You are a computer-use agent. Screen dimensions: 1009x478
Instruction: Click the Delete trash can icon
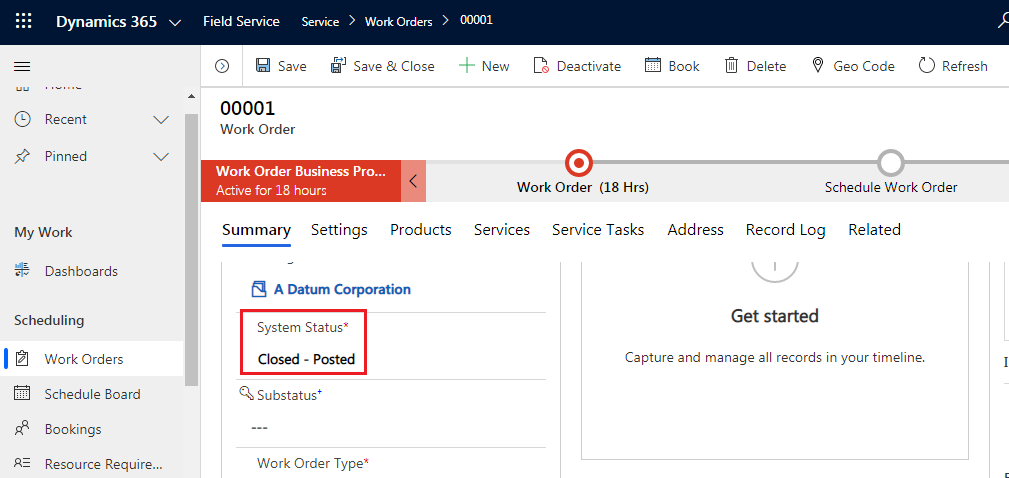731,66
